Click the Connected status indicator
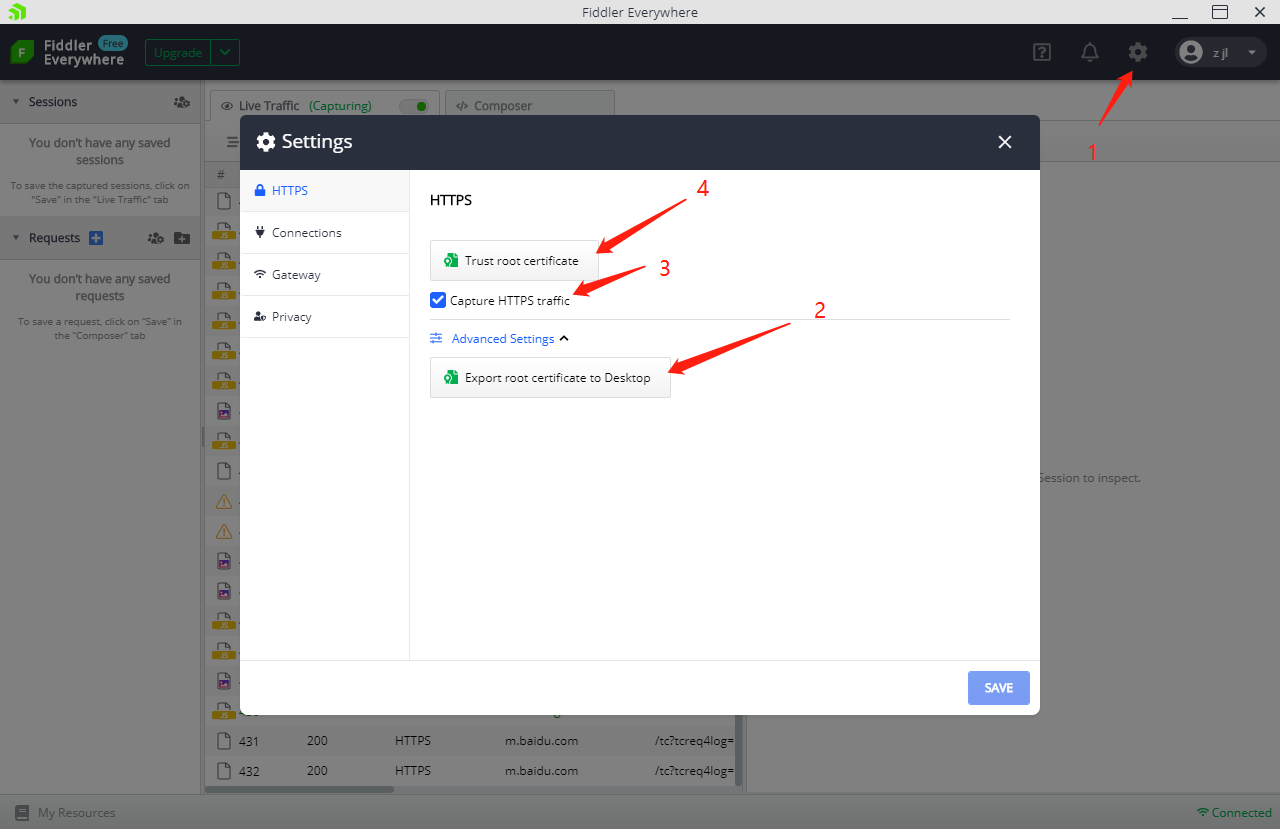This screenshot has height=829, width=1280. tap(1234, 813)
